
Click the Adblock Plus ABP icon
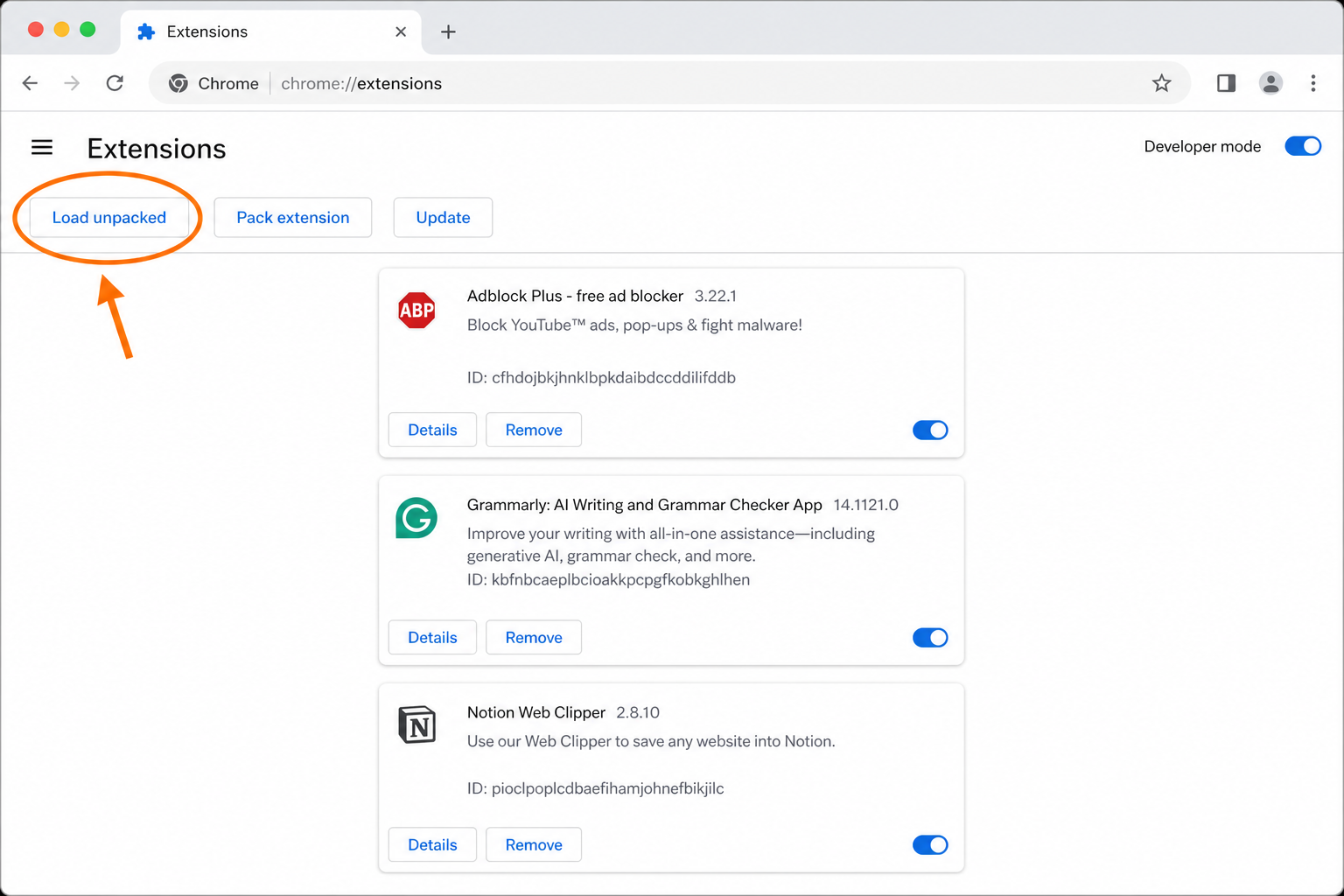tap(416, 310)
